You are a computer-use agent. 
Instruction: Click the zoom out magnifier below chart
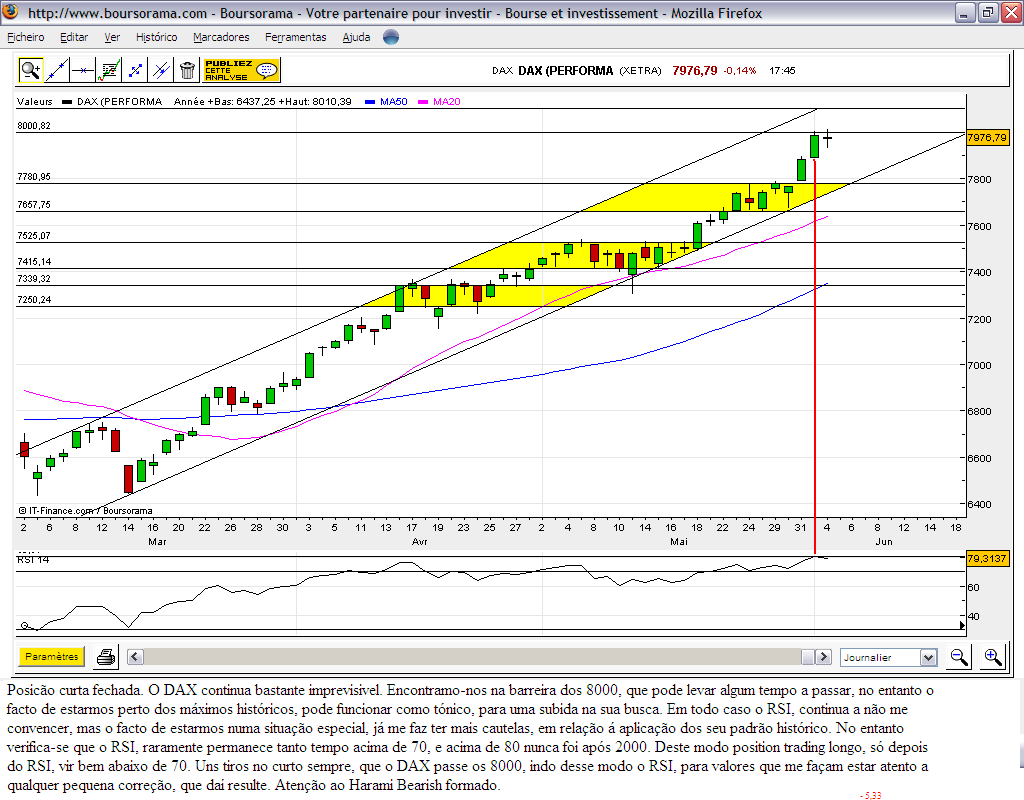pos(959,657)
